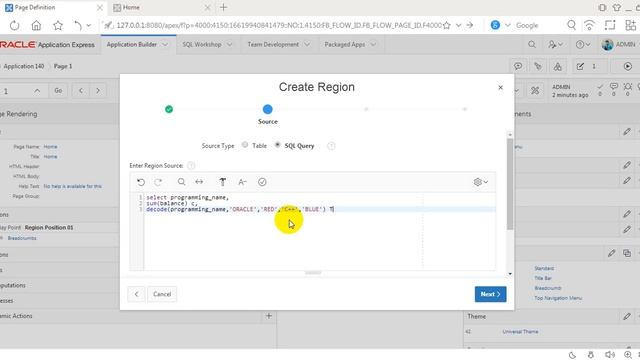Close the Create Region dialog
Image resolution: width=640 pixels, height=360 pixels.
pos(500,87)
